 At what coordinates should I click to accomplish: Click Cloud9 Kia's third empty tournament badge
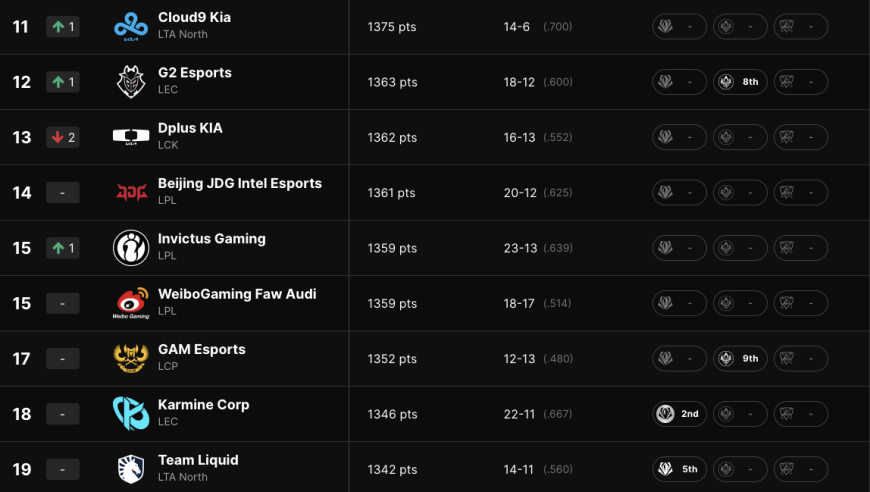tap(801, 27)
